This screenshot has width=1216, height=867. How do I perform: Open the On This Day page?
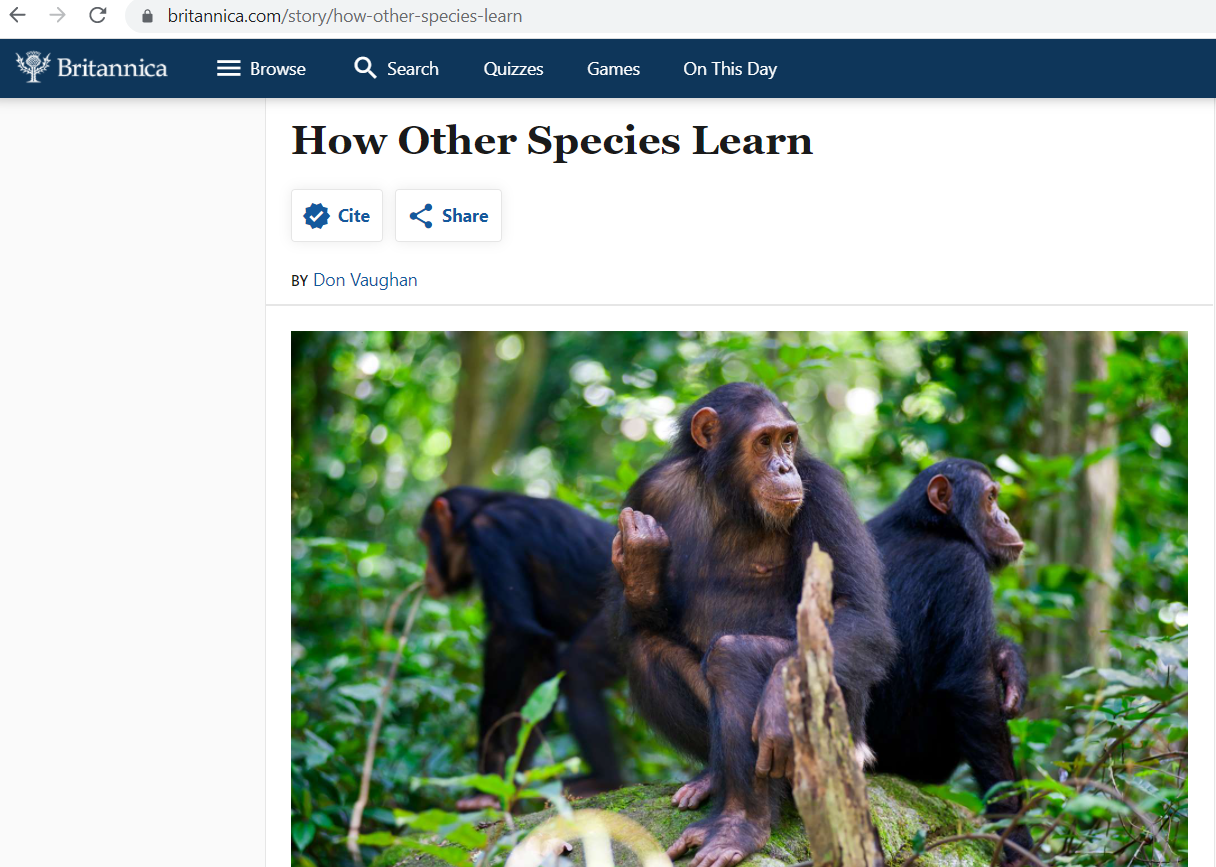(x=730, y=69)
